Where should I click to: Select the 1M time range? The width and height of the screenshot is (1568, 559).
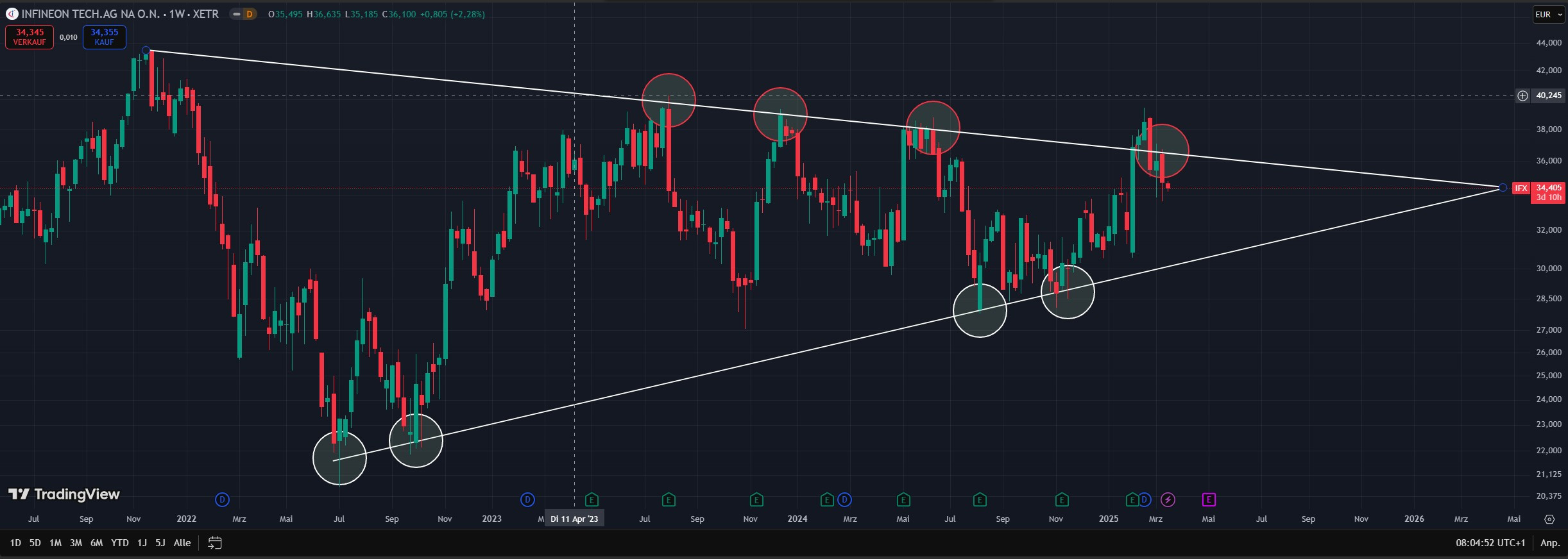click(56, 543)
